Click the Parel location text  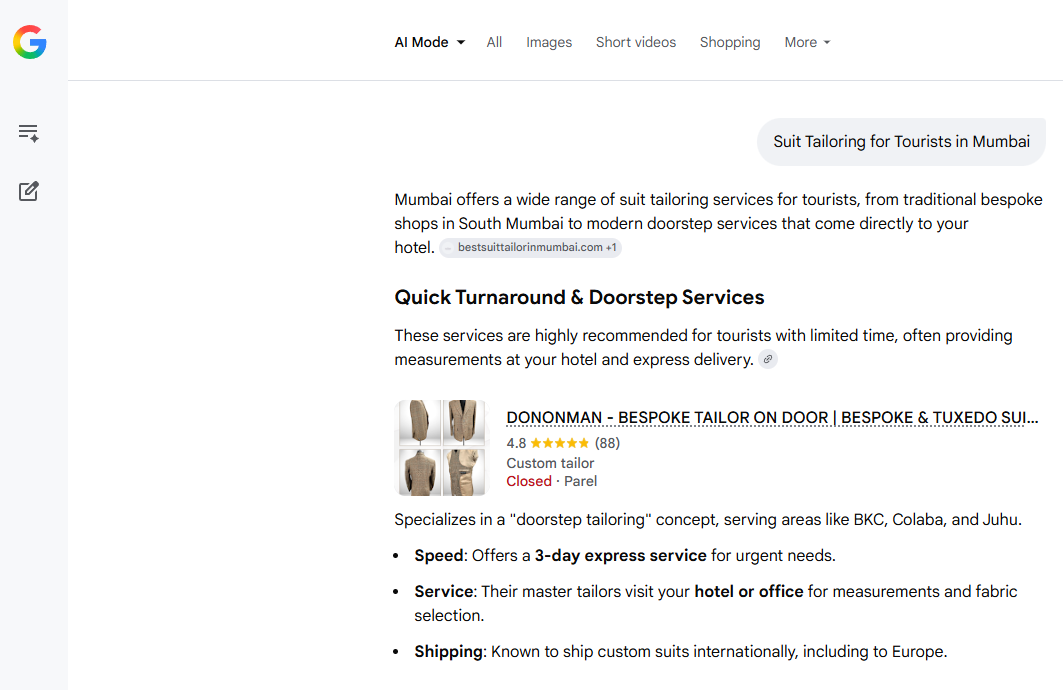point(581,481)
